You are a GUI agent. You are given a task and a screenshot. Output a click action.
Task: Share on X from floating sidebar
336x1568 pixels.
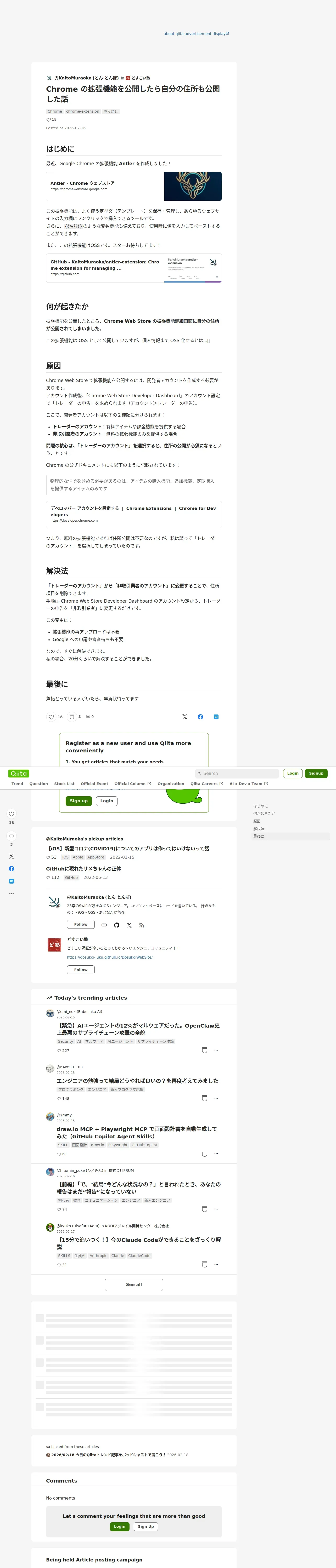tap(11, 856)
